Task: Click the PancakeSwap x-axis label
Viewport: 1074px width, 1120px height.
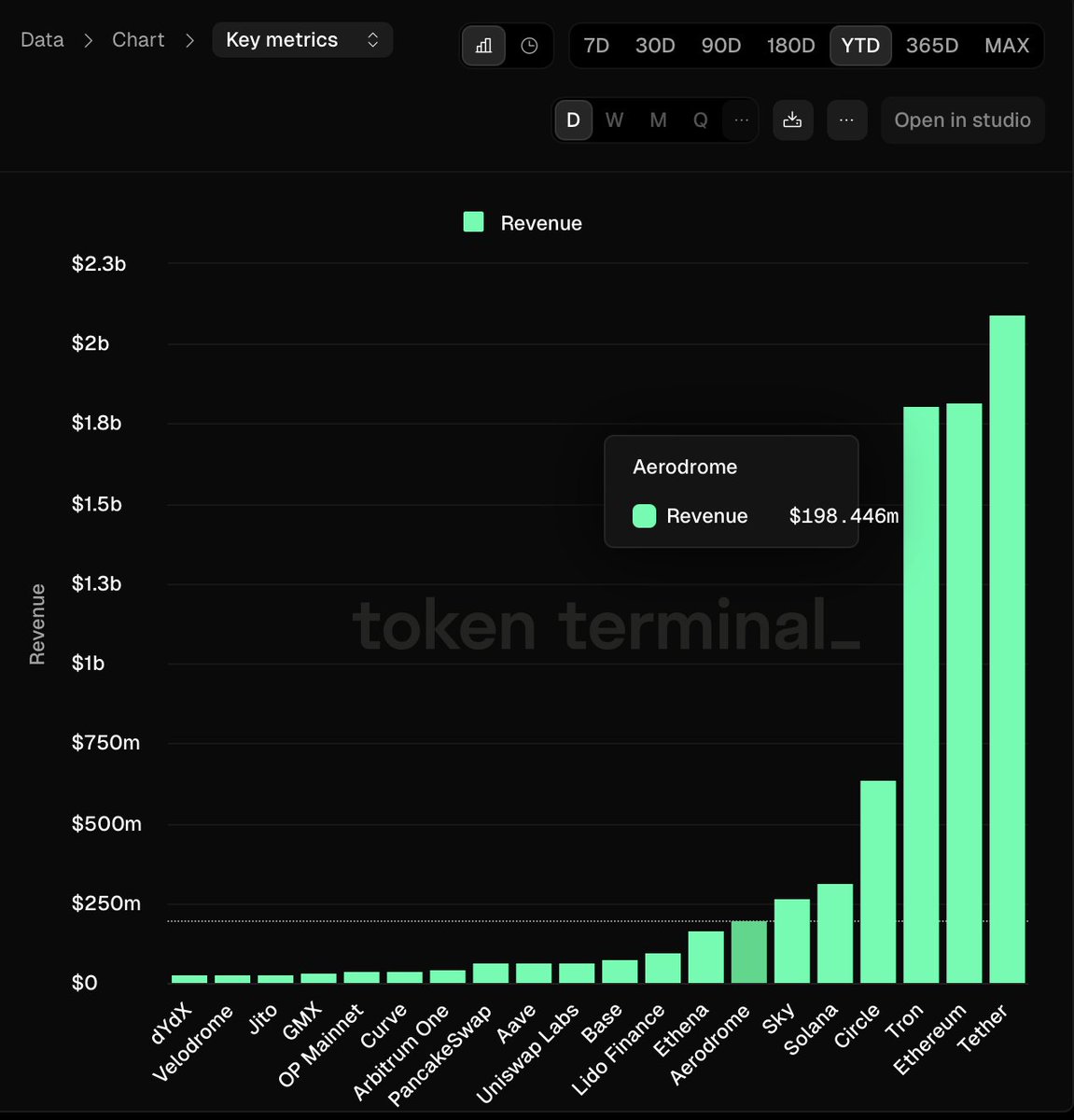Action: point(439,1056)
